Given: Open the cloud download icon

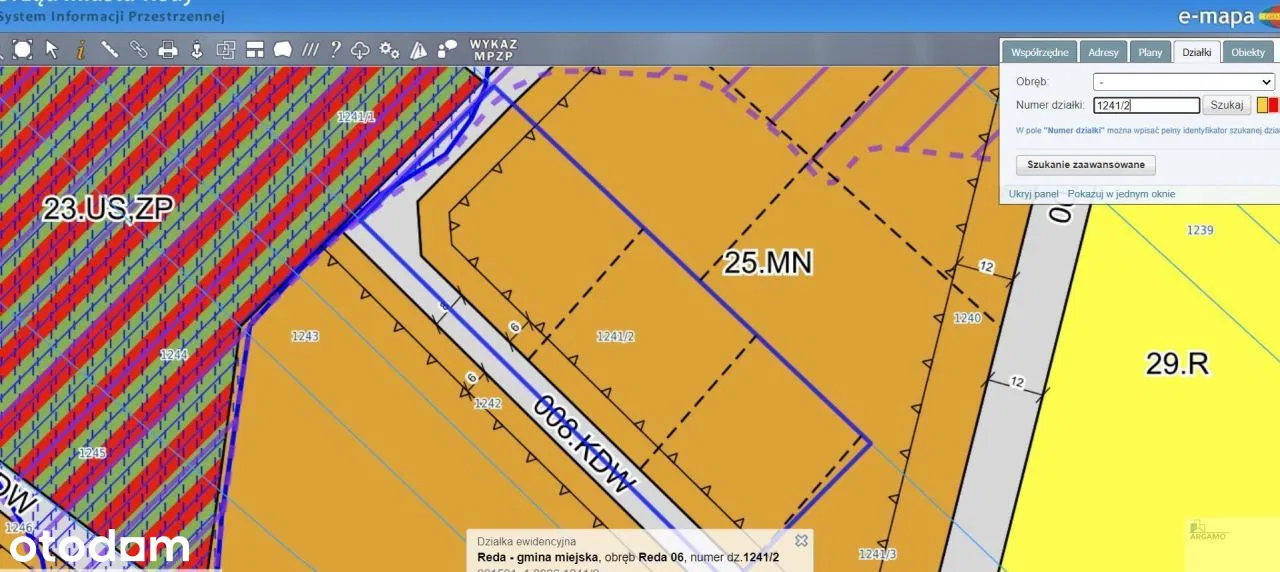Looking at the screenshot, I should point(361,49).
